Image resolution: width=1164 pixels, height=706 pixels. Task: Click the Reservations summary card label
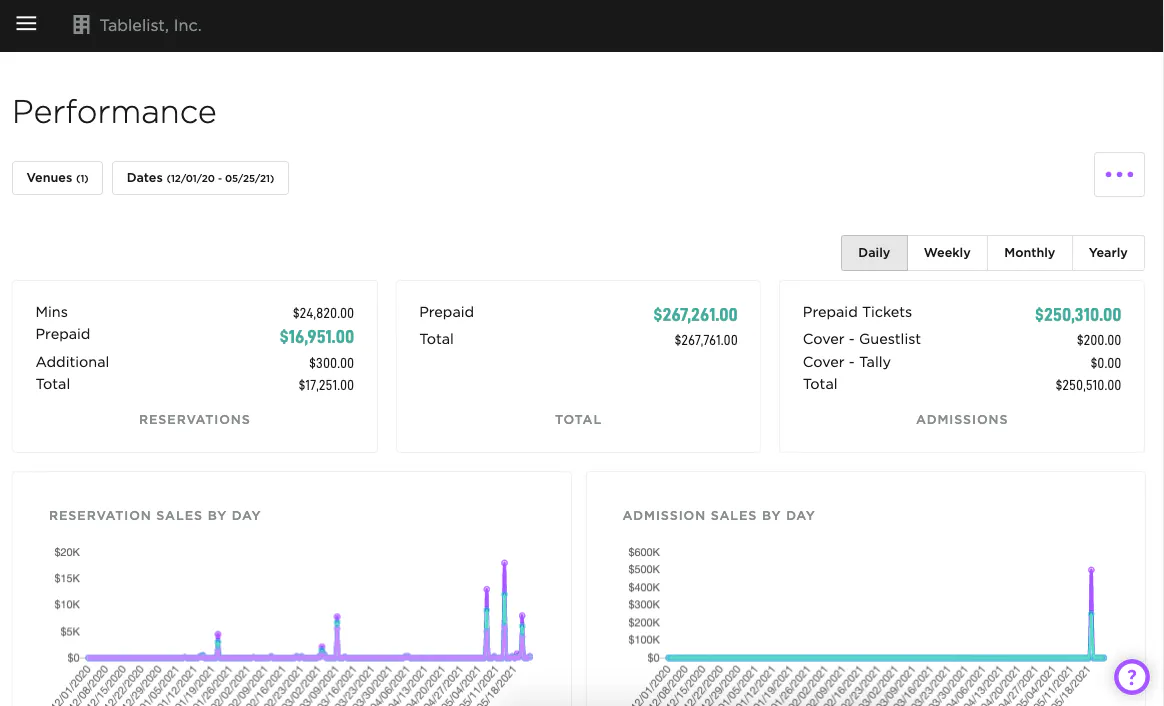tap(194, 420)
